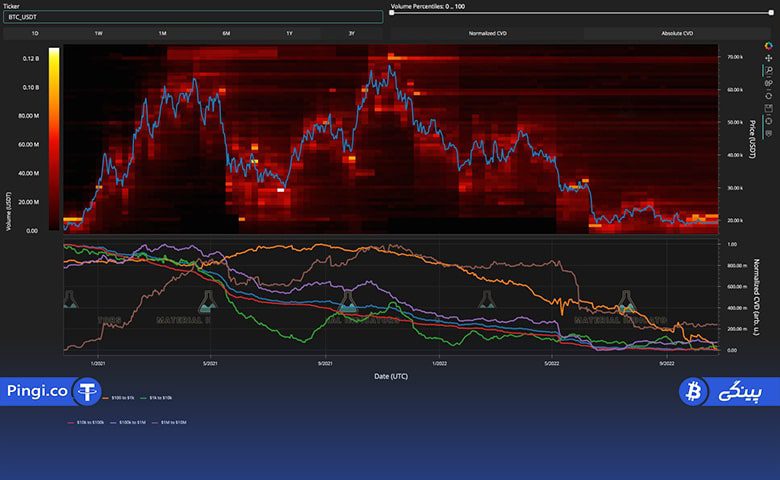Click the '1/2021' date axis tick

pyautogui.click(x=98, y=363)
